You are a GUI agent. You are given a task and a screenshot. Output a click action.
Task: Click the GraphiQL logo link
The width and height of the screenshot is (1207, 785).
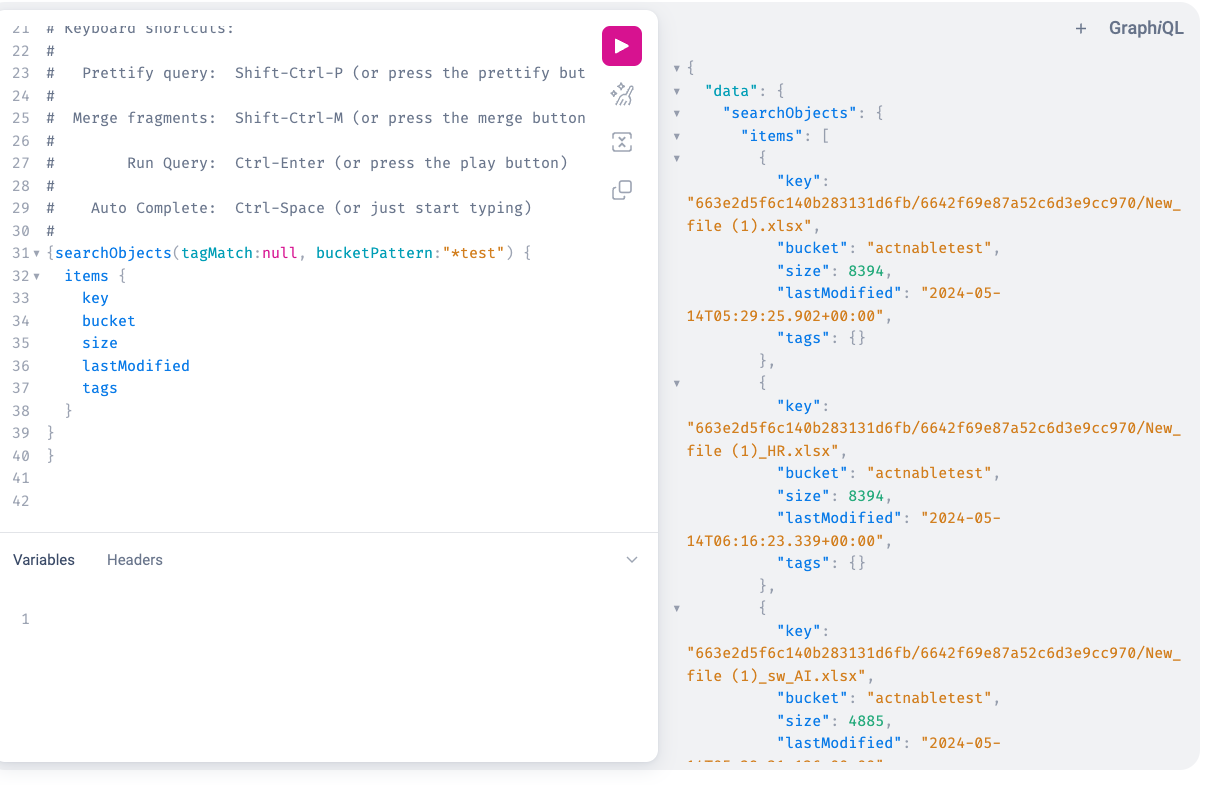click(x=1146, y=29)
